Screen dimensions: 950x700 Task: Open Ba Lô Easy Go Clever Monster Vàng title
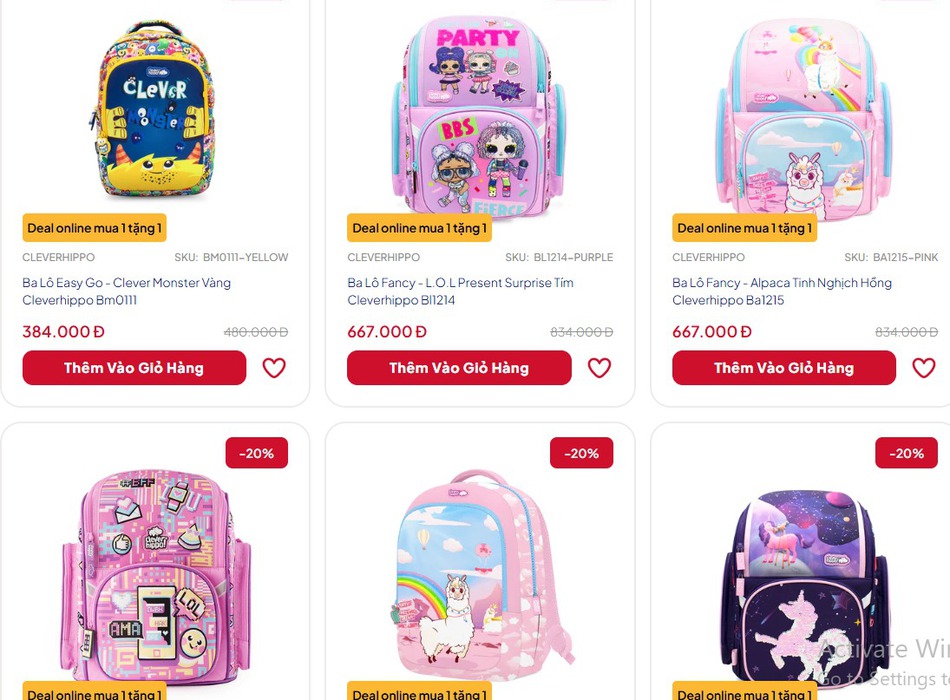point(127,292)
